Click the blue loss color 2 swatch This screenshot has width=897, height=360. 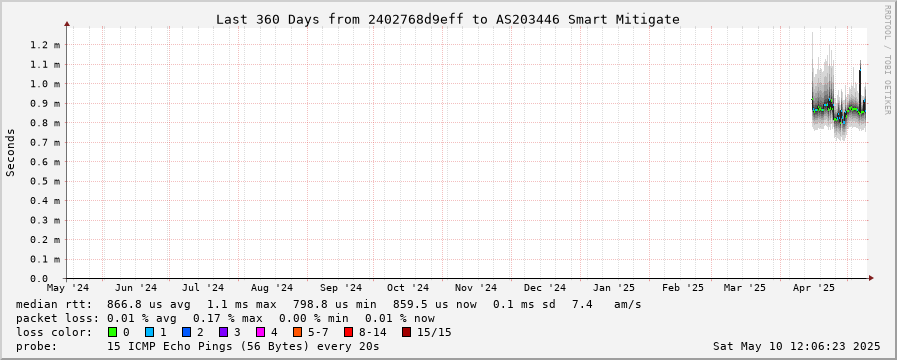186,332
